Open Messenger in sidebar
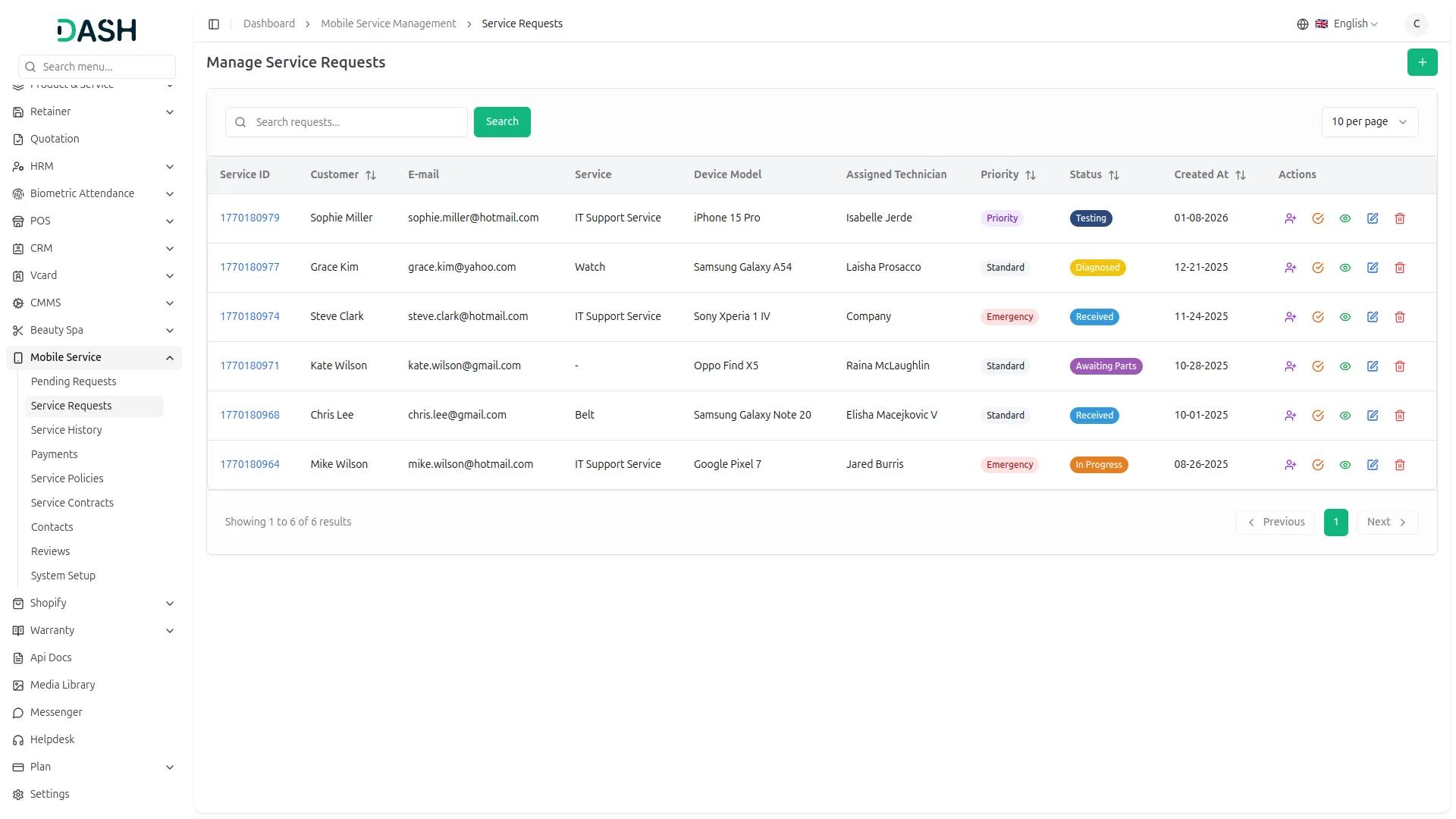Viewport: 1456px width, 819px height. (94, 713)
